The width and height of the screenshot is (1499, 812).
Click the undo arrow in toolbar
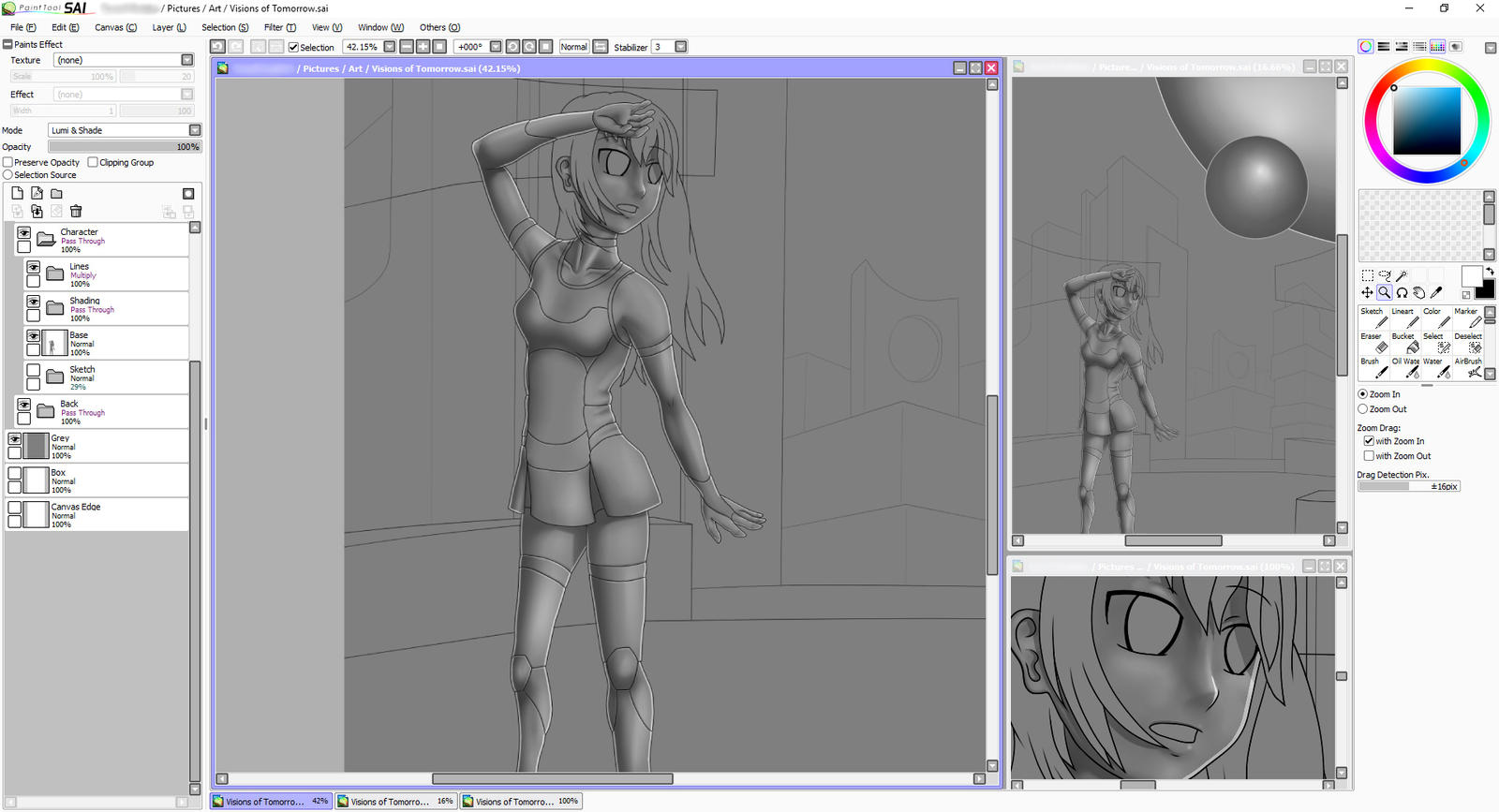coord(217,46)
